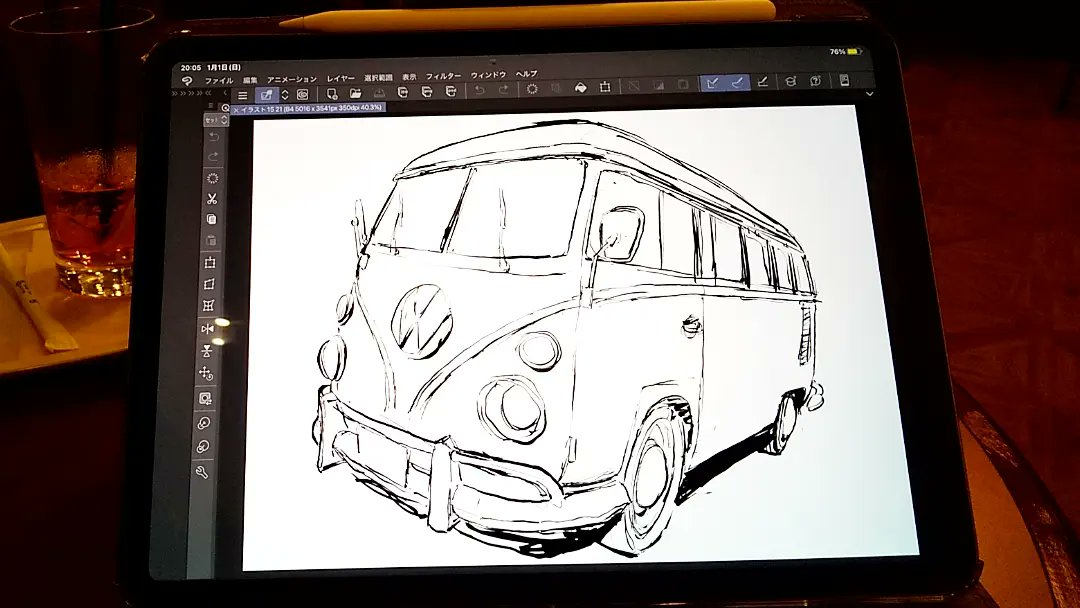Click the Save icon in command bar
Screen dimensions: 1080x608
tap(379, 92)
